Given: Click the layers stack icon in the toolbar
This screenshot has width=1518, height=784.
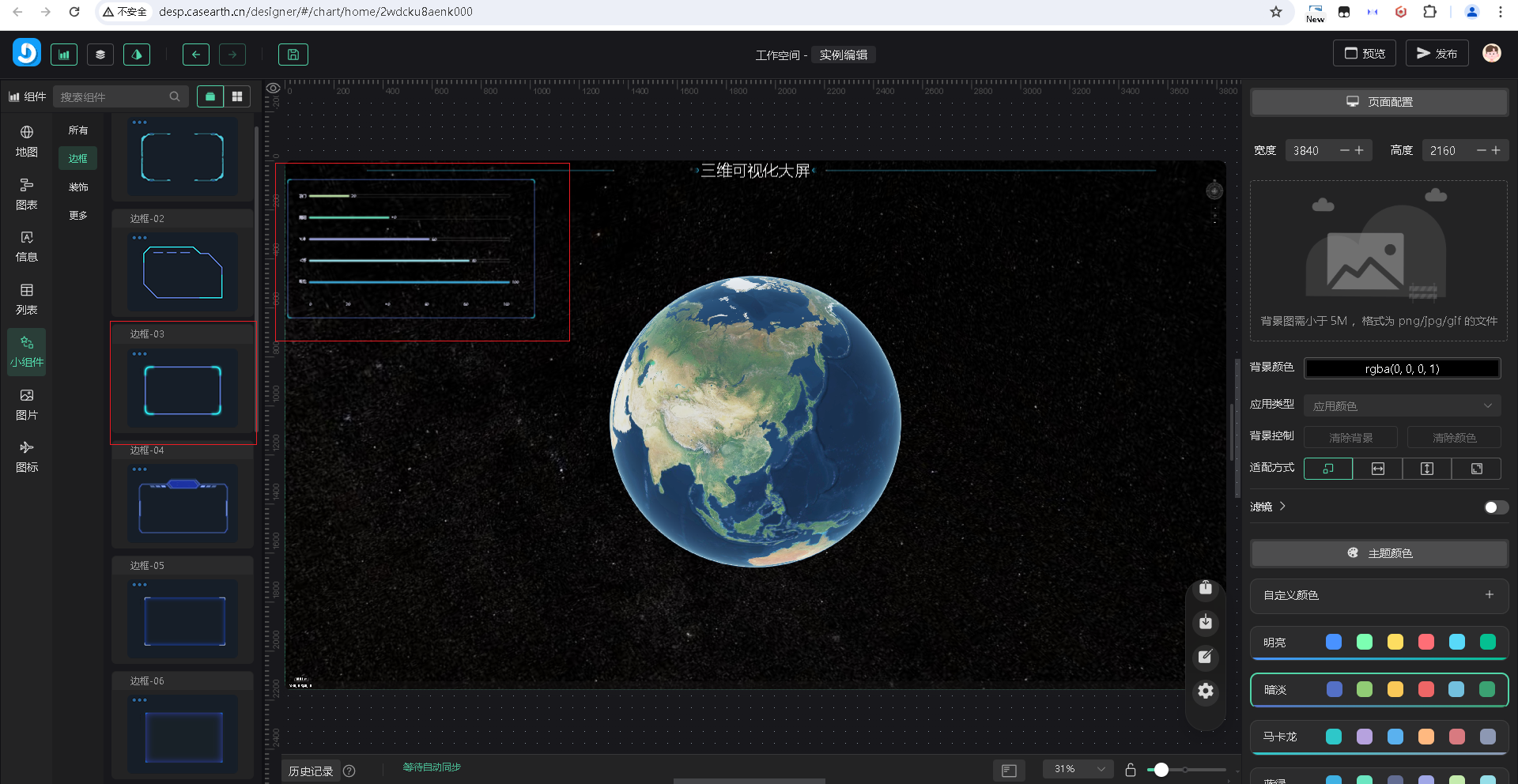Looking at the screenshot, I should (x=100, y=55).
